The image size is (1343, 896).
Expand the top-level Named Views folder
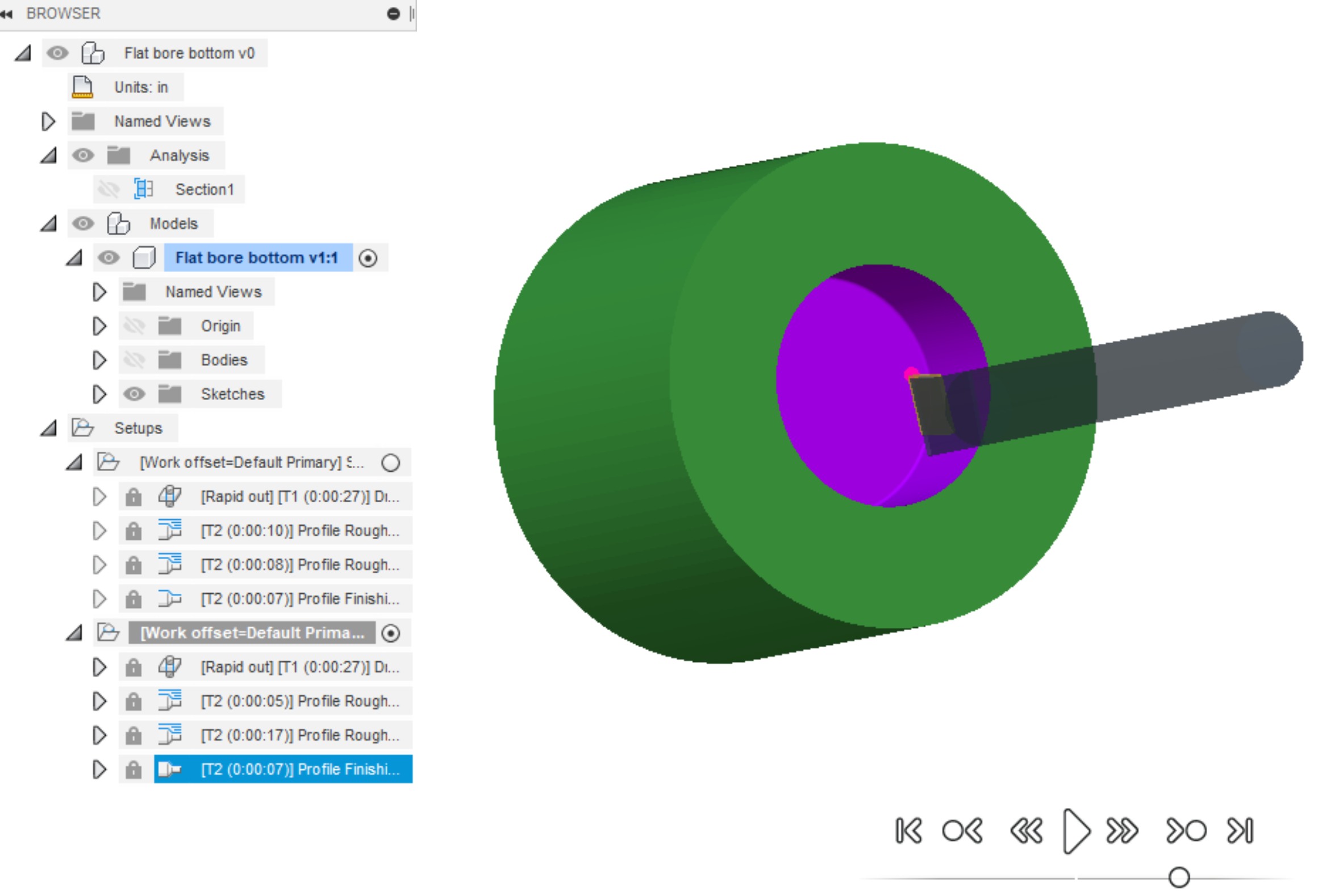[x=48, y=121]
